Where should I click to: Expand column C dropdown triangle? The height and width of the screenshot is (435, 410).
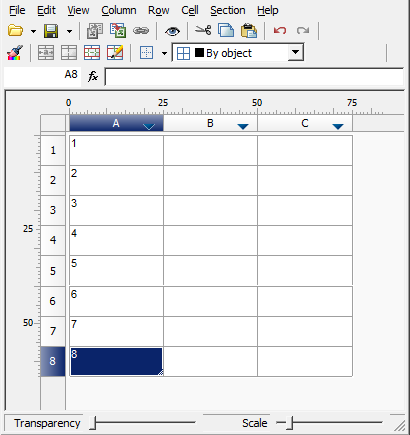click(x=338, y=126)
